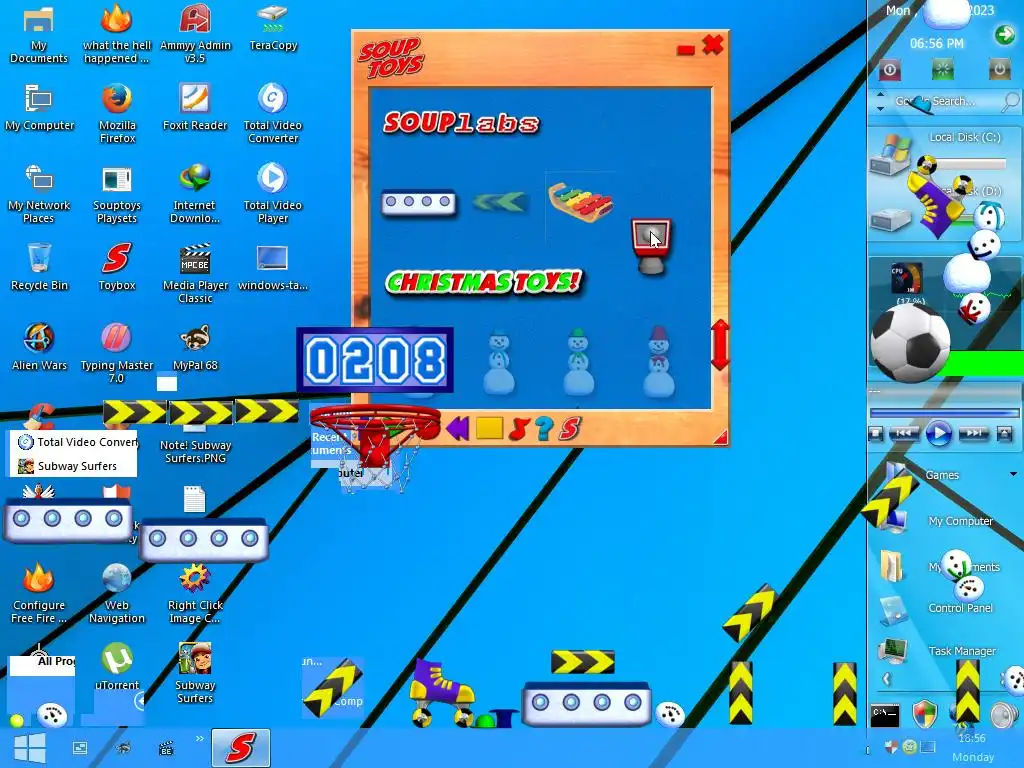Image resolution: width=1024 pixels, height=768 pixels.
Task: Open Total Video Converter desktop icon
Action: 272,114
